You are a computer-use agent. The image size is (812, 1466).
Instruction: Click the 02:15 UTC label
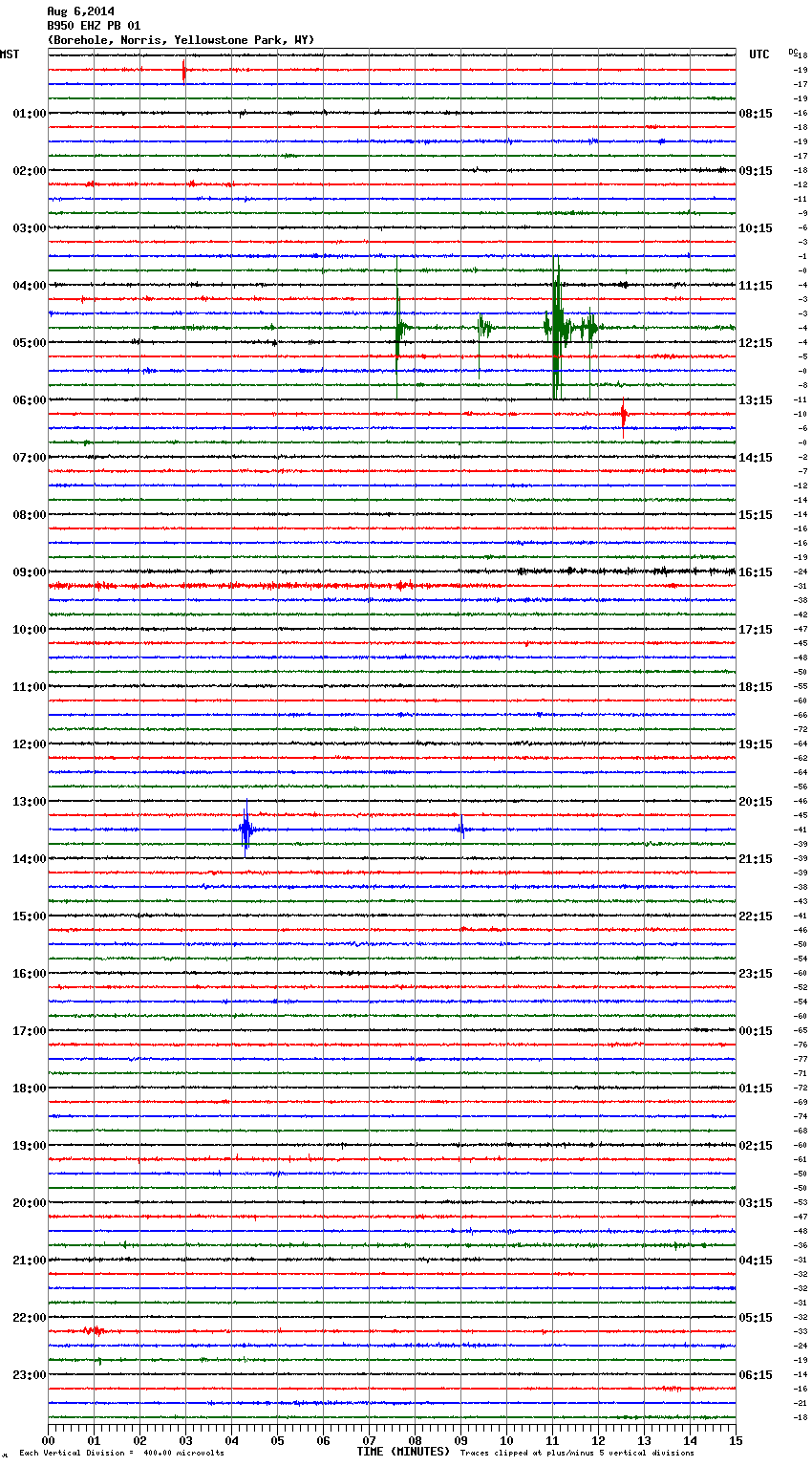pos(756,1146)
